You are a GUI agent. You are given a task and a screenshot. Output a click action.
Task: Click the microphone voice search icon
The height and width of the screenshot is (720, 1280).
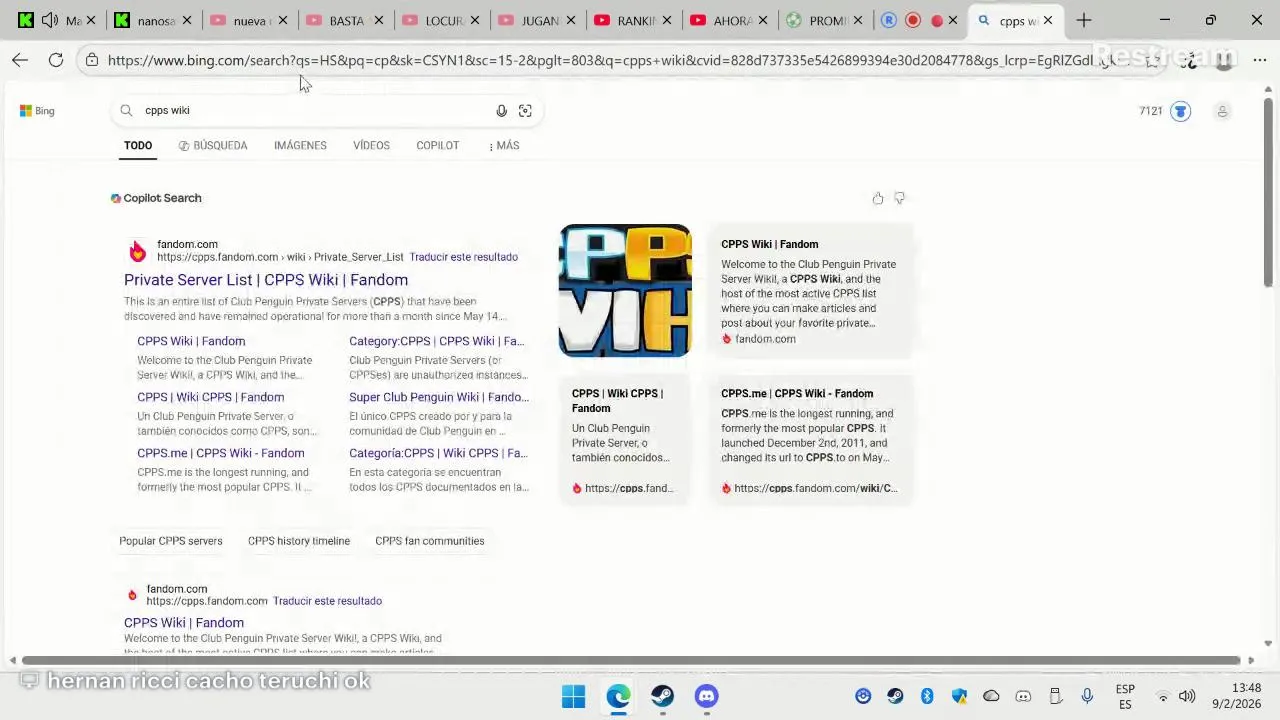[x=501, y=111]
